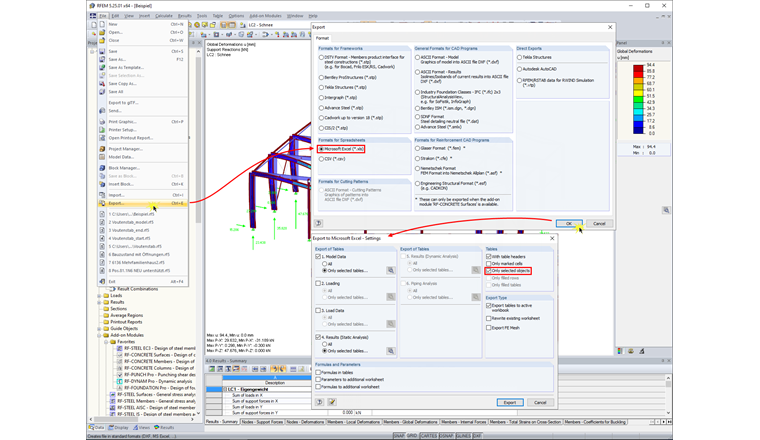
Task: Click OK button in Export dialog
Action: click(569, 223)
